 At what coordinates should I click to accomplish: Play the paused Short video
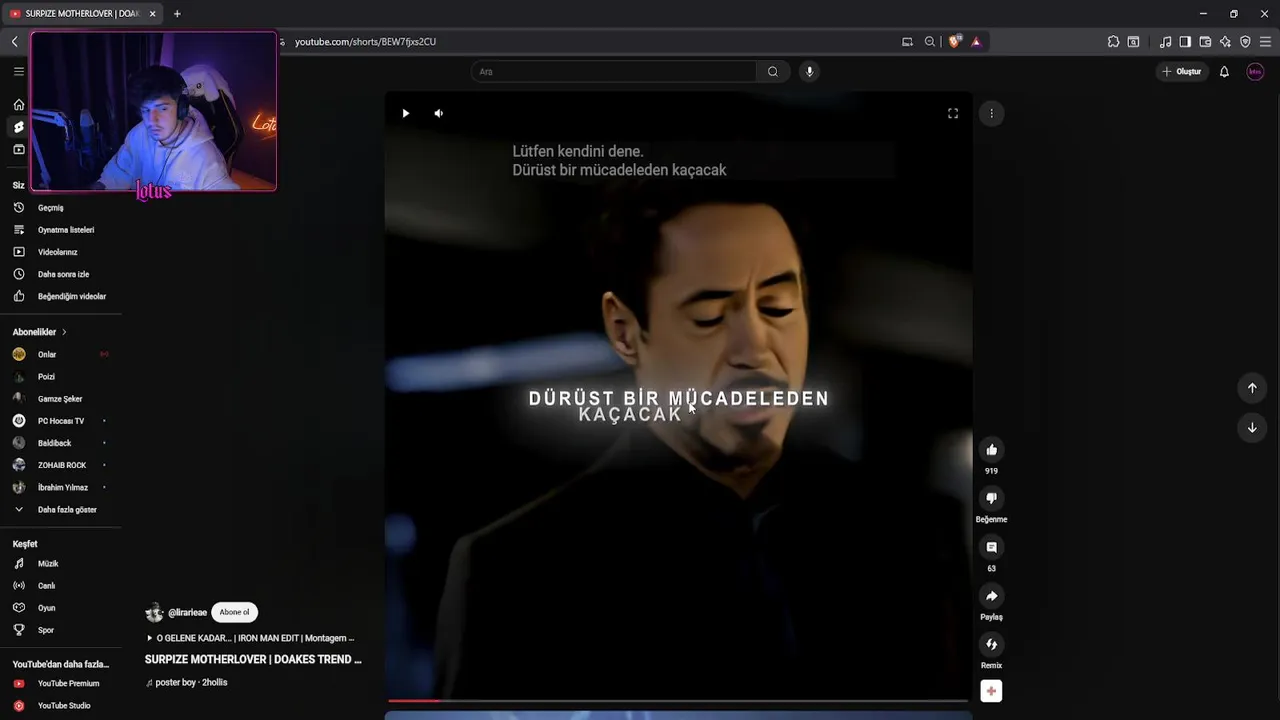405,113
